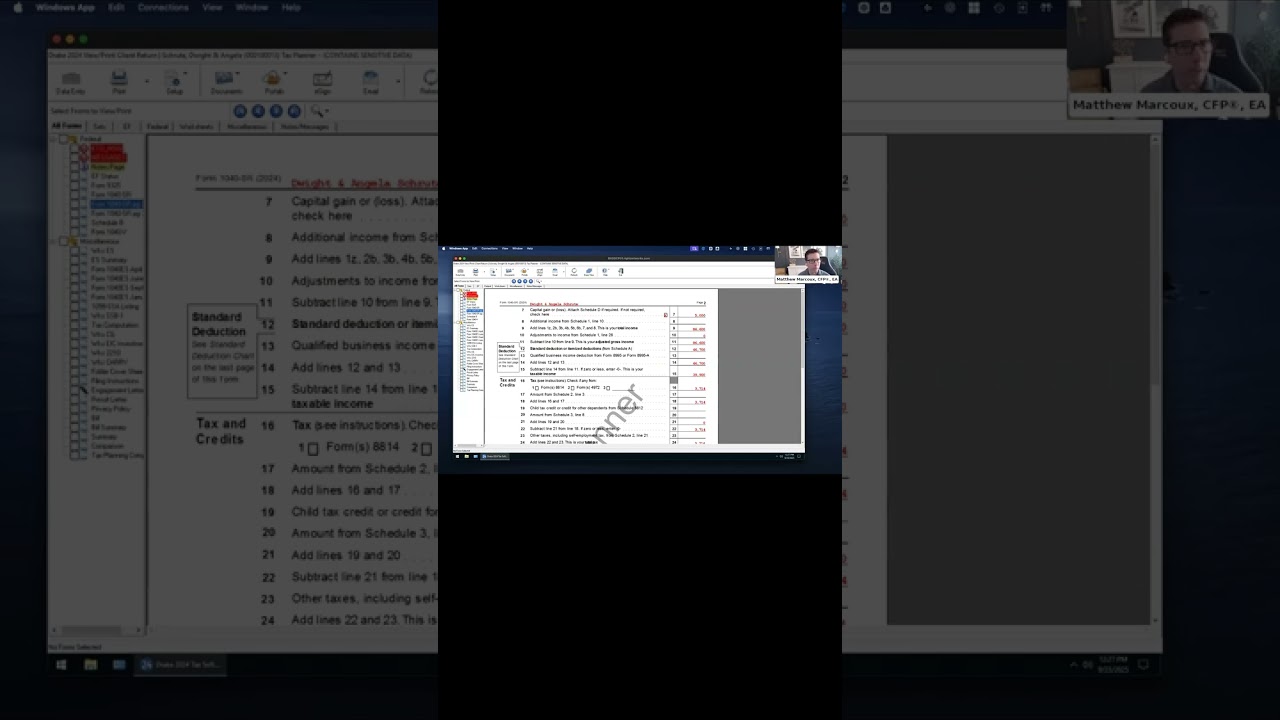Switch to the Federal tab in the enlarged background
The width and height of the screenshot is (1280, 720).
click(x=157, y=127)
